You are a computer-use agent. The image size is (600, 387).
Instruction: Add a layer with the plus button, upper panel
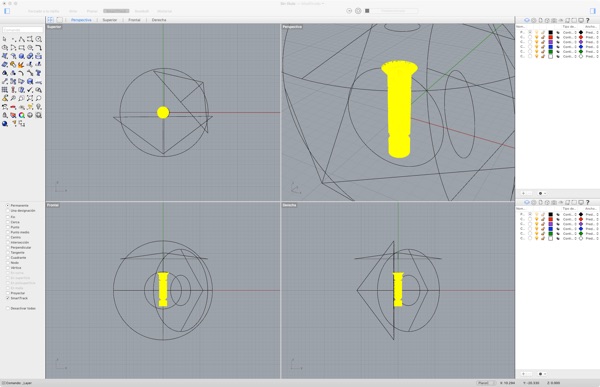523,193
